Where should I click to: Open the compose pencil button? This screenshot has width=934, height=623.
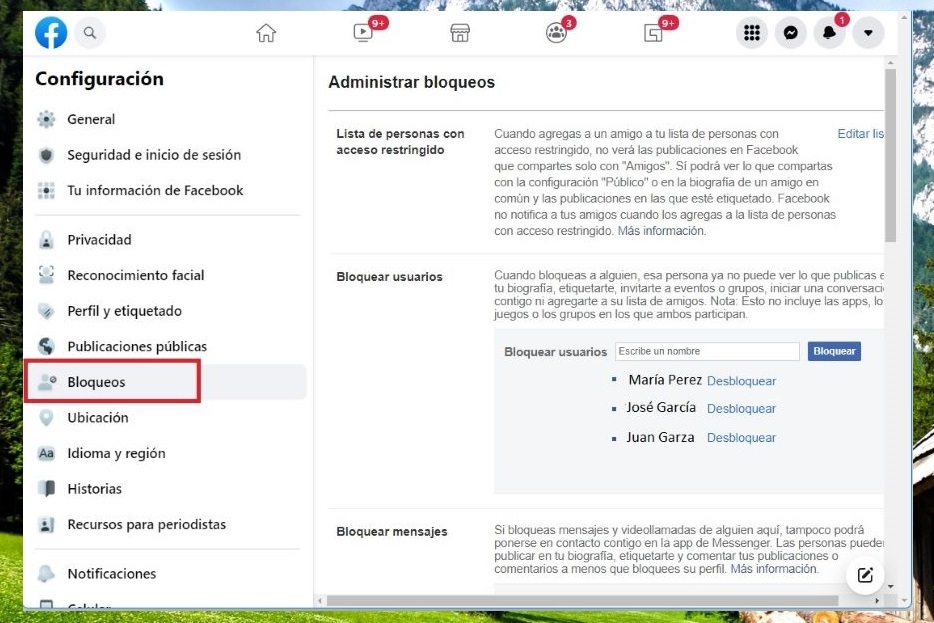tap(864, 575)
